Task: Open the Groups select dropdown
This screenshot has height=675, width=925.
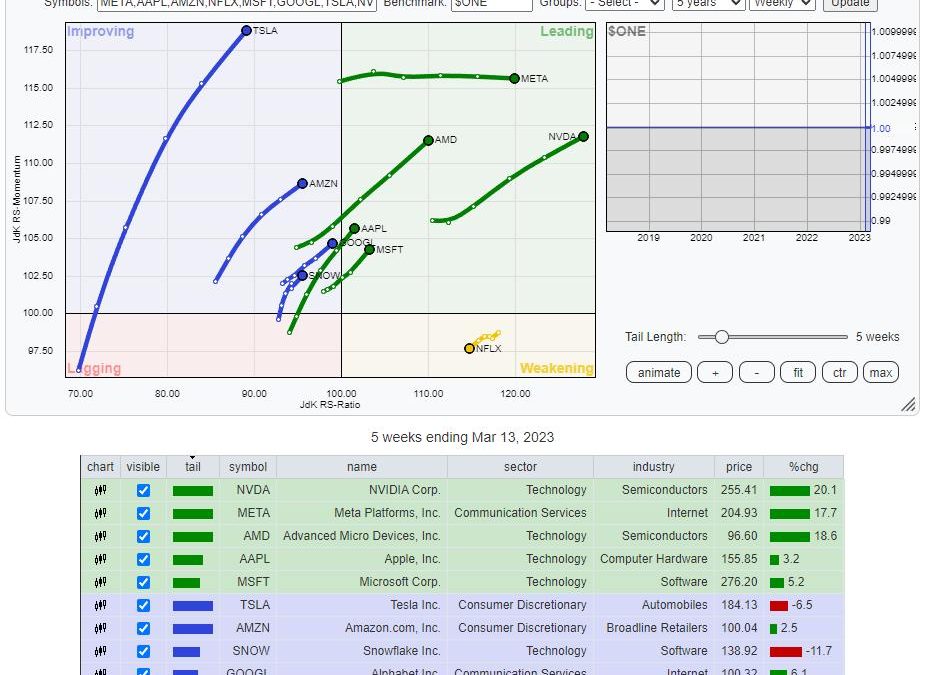Action: 625,4
